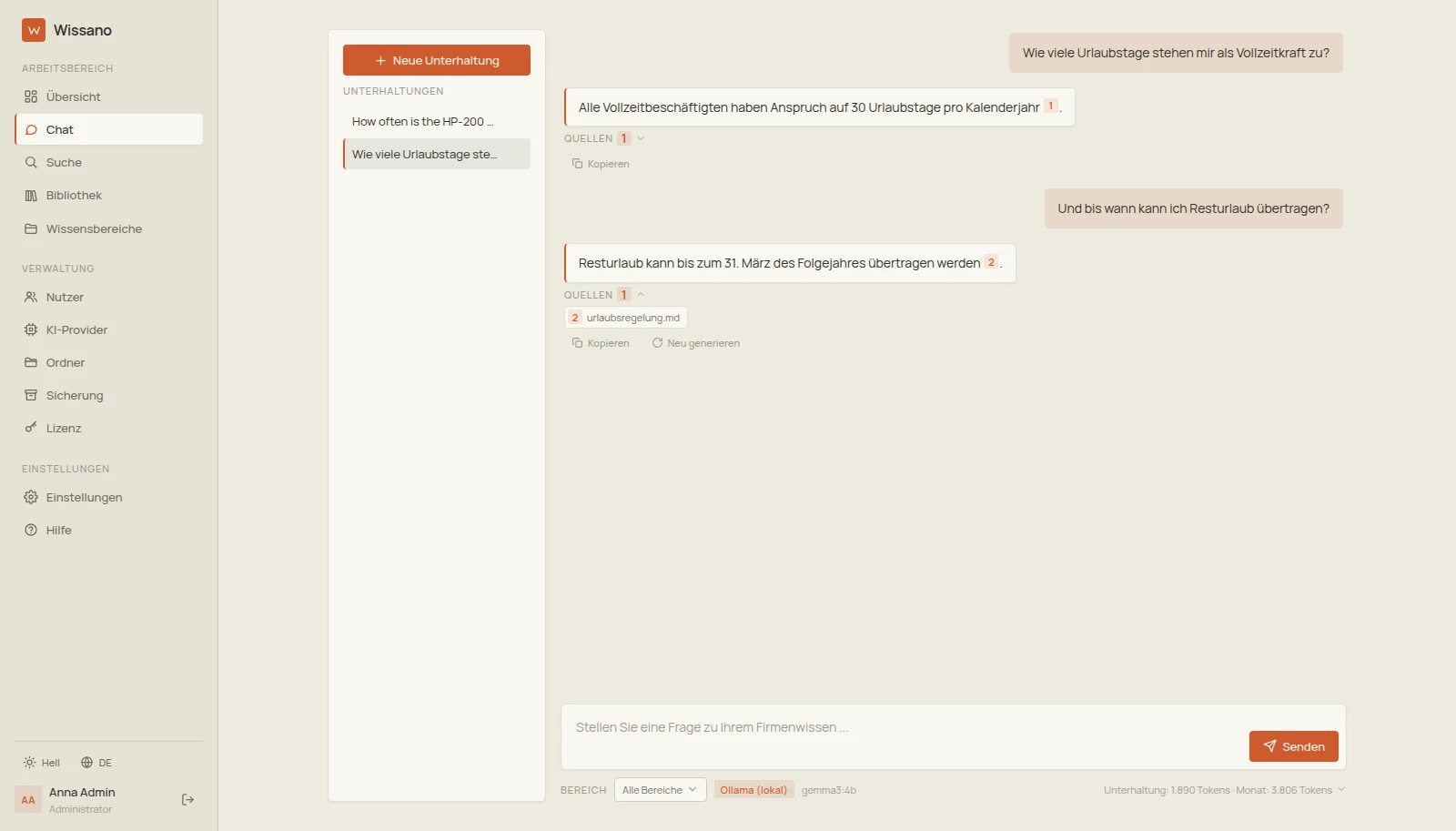
Task: Click the Übersicht grid icon
Action: (x=31, y=96)
